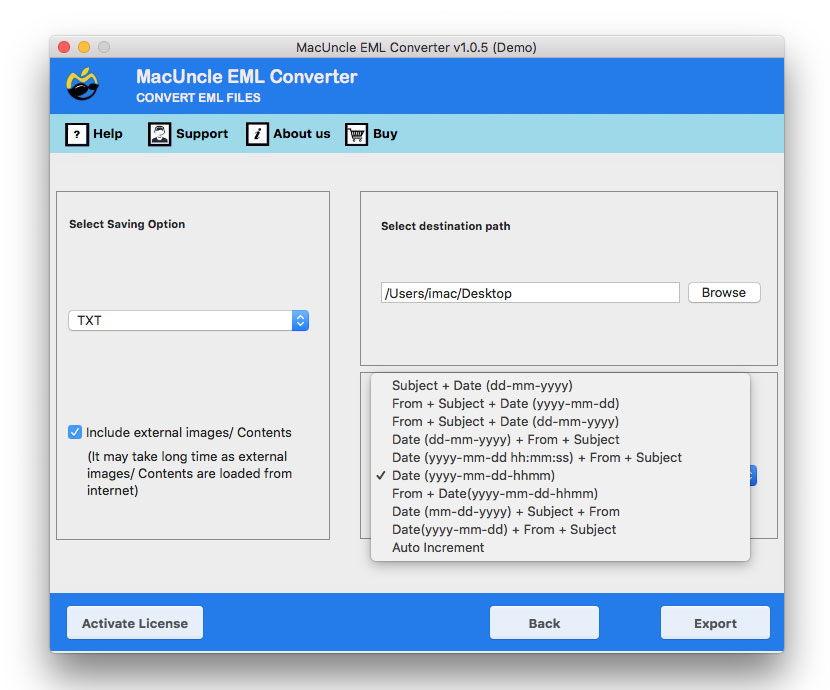Click the Export button
This screenshot has height=690, width=830.
click(x=715, y=623)
